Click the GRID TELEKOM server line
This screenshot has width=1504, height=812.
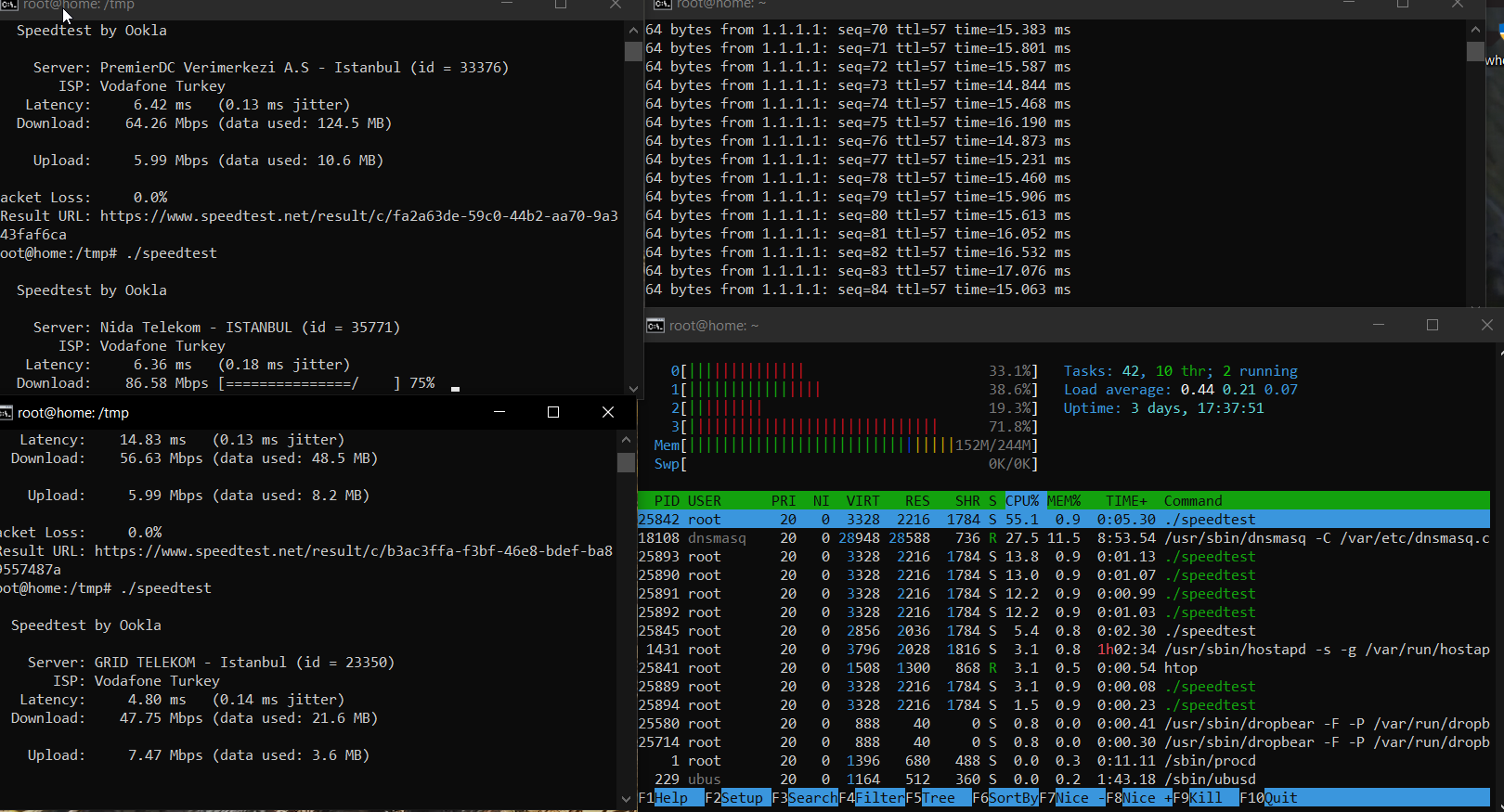coord(211,663)
